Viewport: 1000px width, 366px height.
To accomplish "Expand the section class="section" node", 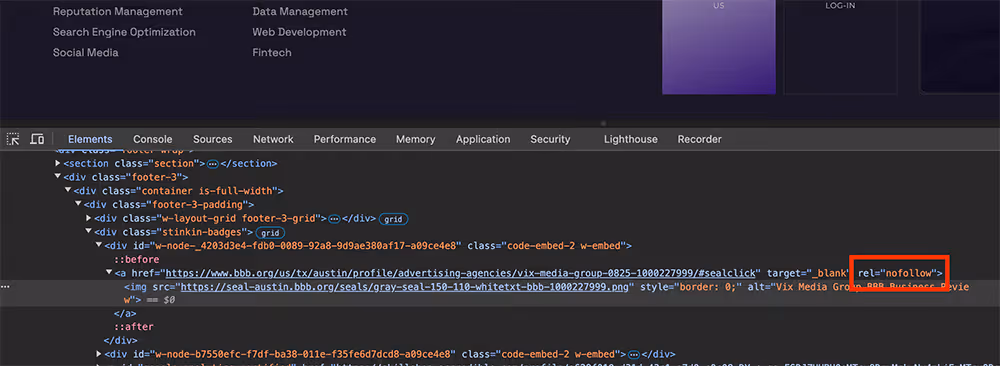I will pyautogui.click(x=58, y=164).
